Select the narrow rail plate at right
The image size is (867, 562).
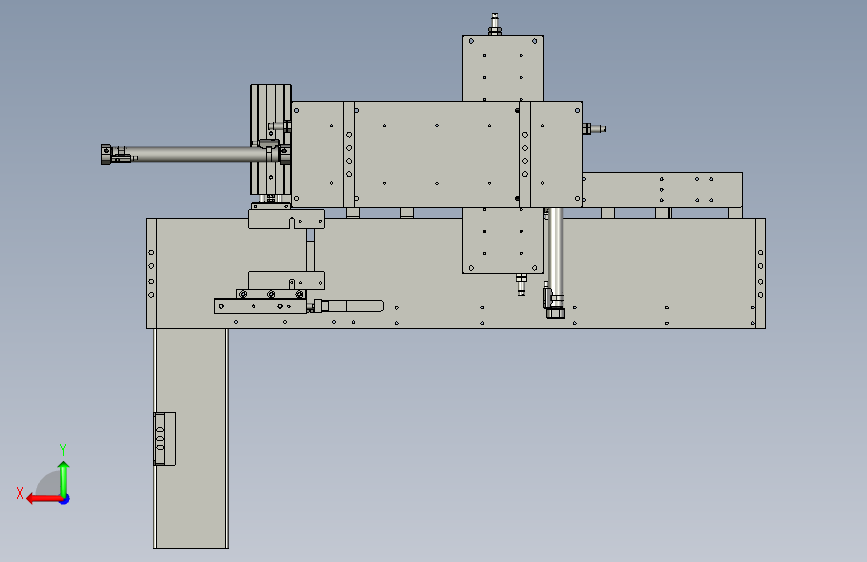pos(662,190)
